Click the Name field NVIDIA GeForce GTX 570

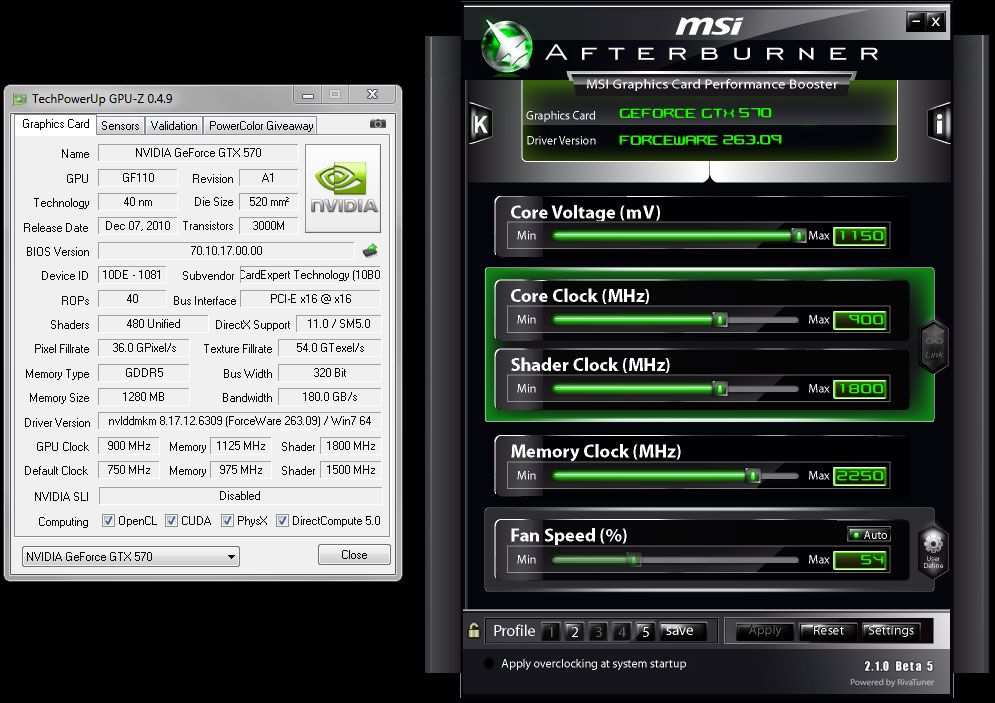pyautogui.click(x=198, y=153)
